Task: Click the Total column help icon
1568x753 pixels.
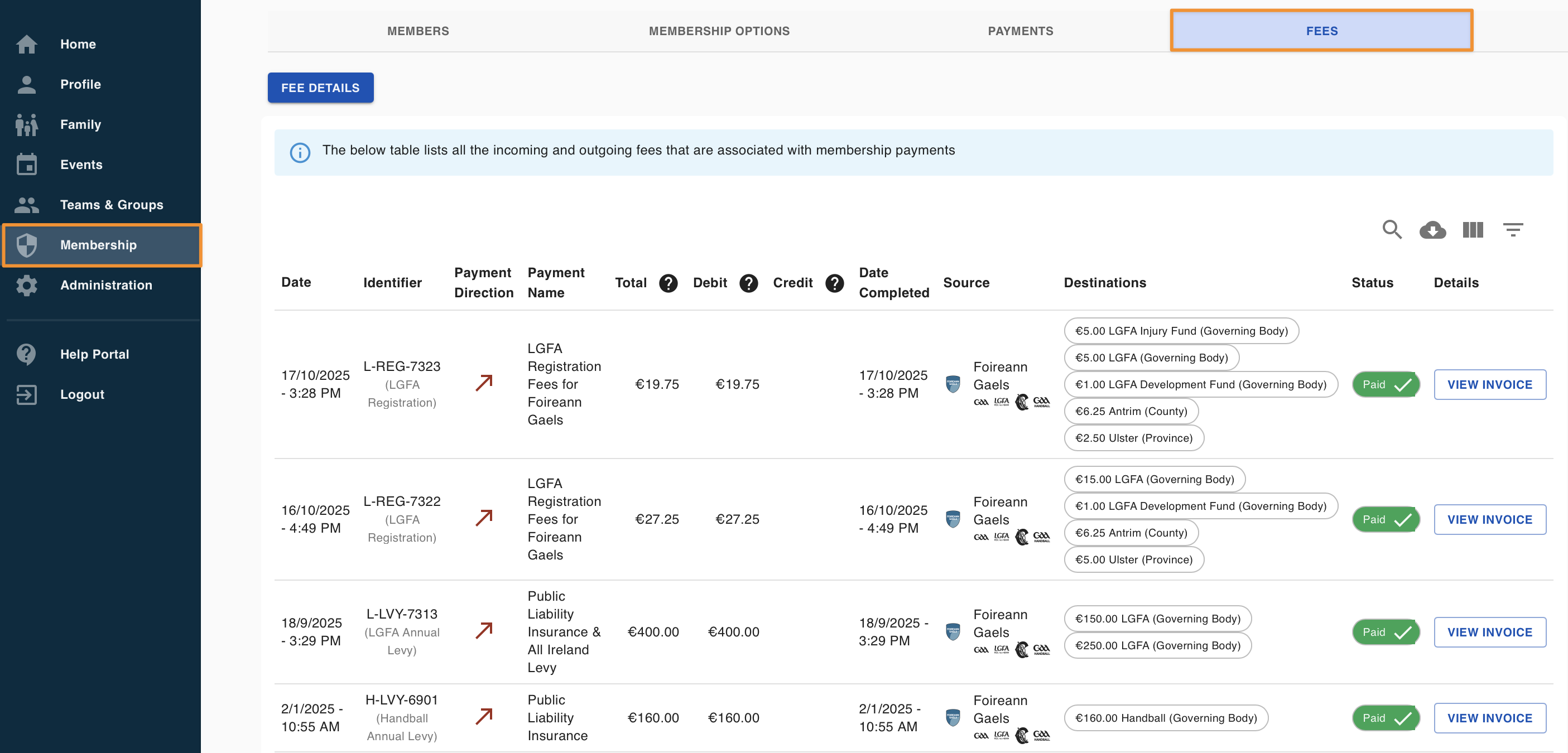Action: [x=668, y=283]
